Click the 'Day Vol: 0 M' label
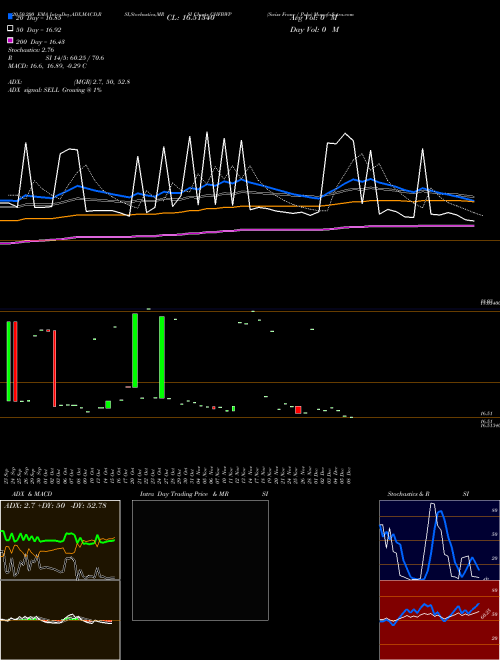Image resolution: width=500 pixels, height=660 pixels. [x=314, y=29]
